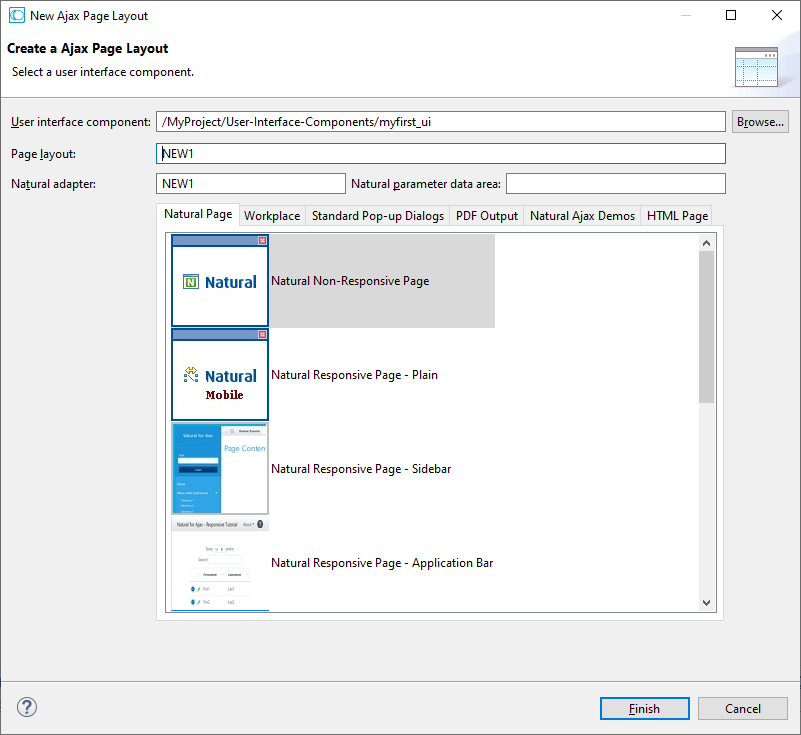The width and height of the screenshot is (801, 735).
Task: Select the HTML Page tab
Action: (677, 216)
